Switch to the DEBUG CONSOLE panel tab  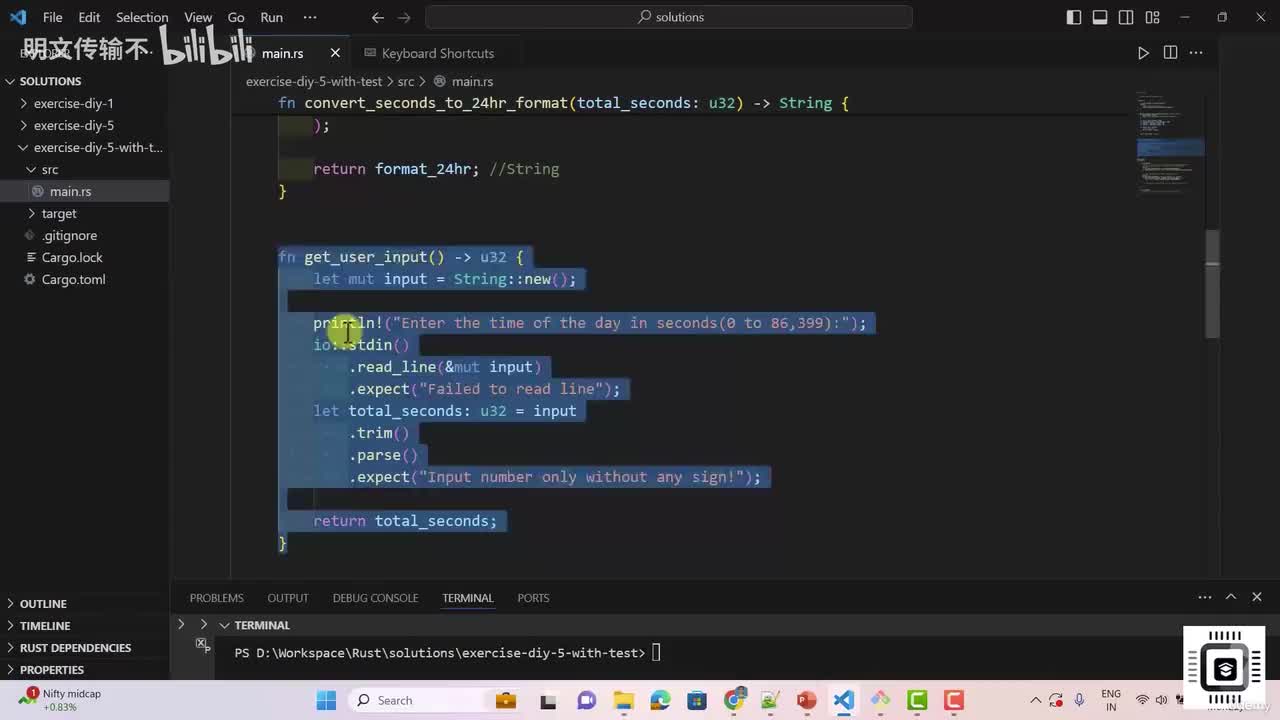click(375, 598)
